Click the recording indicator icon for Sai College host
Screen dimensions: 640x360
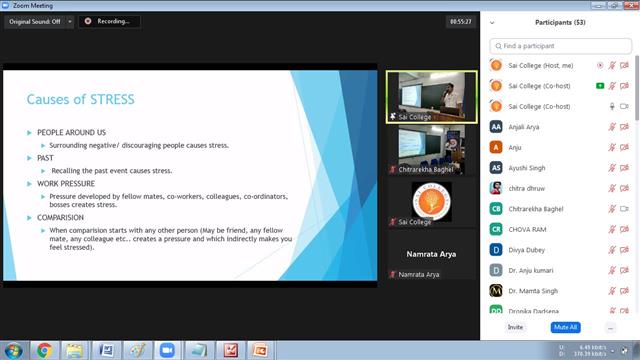point(600,65)
